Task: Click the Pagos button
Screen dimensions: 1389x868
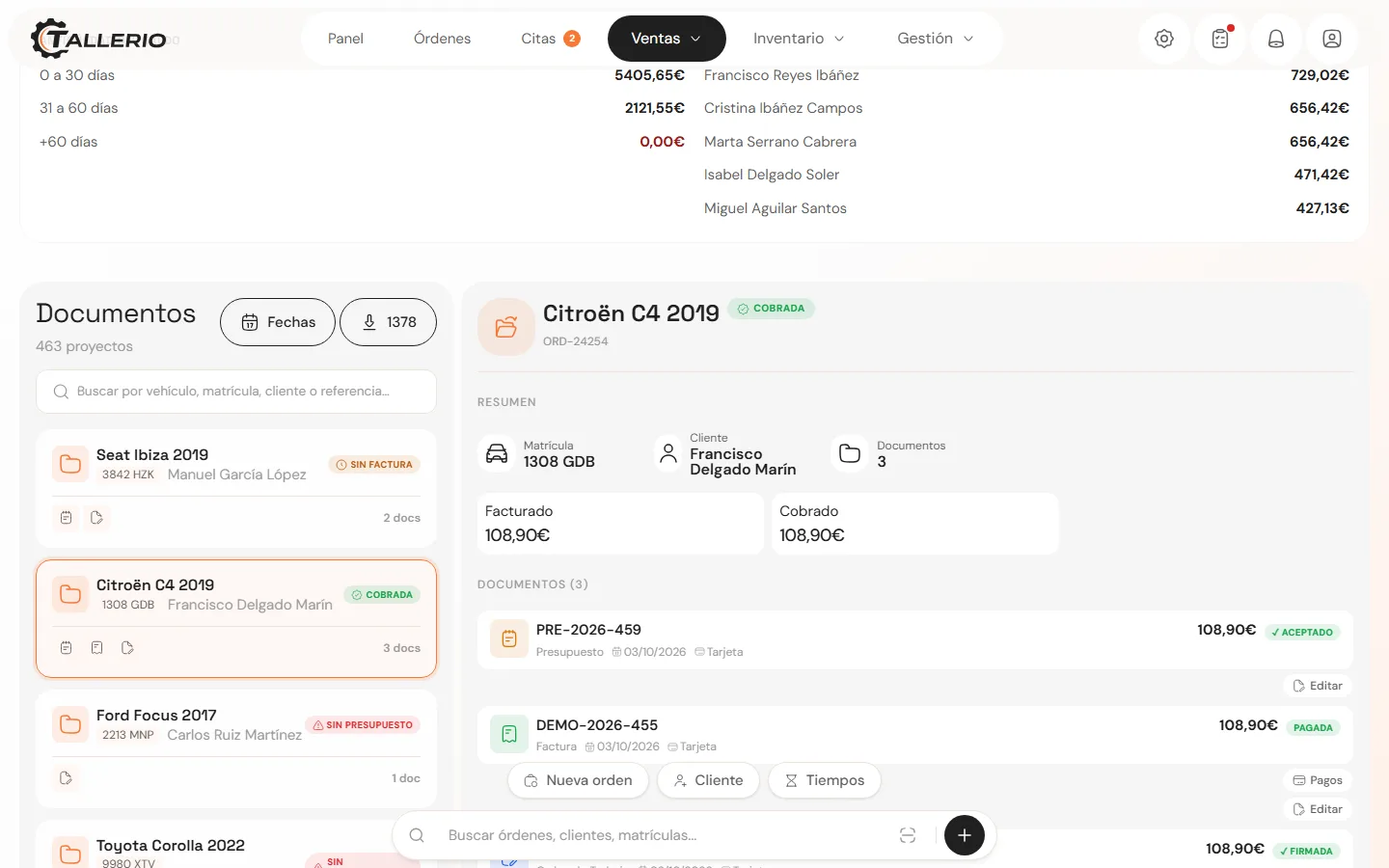Action: (x=1318, y=780)
